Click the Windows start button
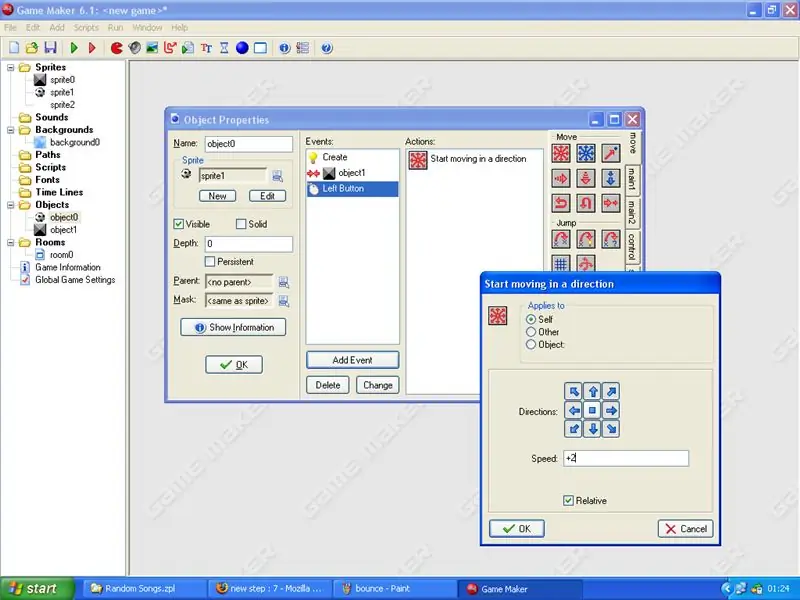Image resolution: width=800 pixels, height=600 pixels. point(37,589)
